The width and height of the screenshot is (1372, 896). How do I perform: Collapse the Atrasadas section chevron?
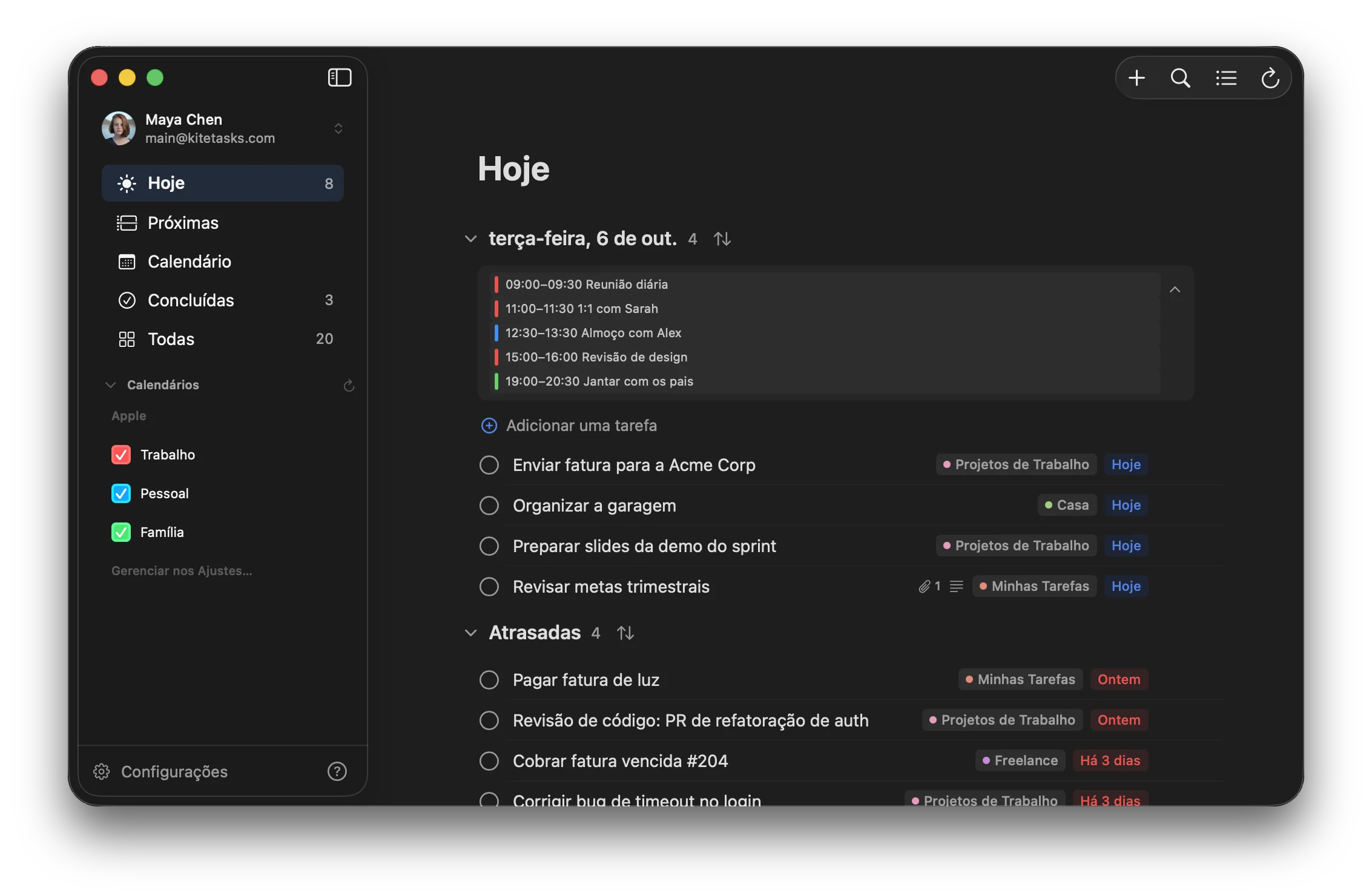click(x=470, y=633)
